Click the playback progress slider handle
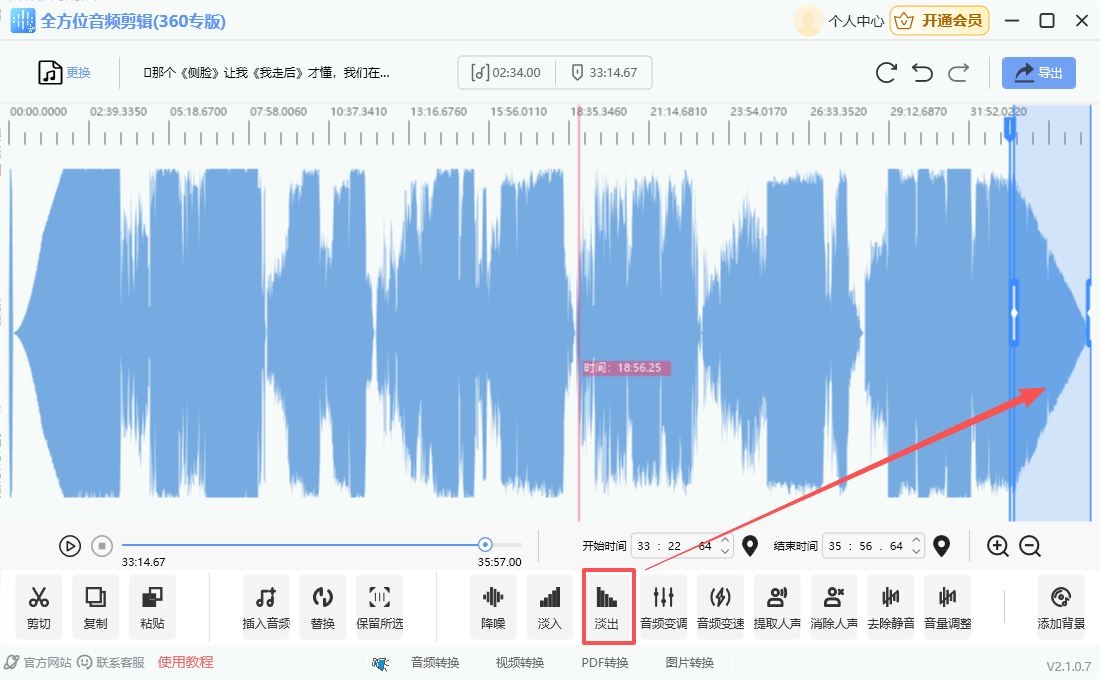This screenshot has height=680, width=1100. (x=485, y=545)
